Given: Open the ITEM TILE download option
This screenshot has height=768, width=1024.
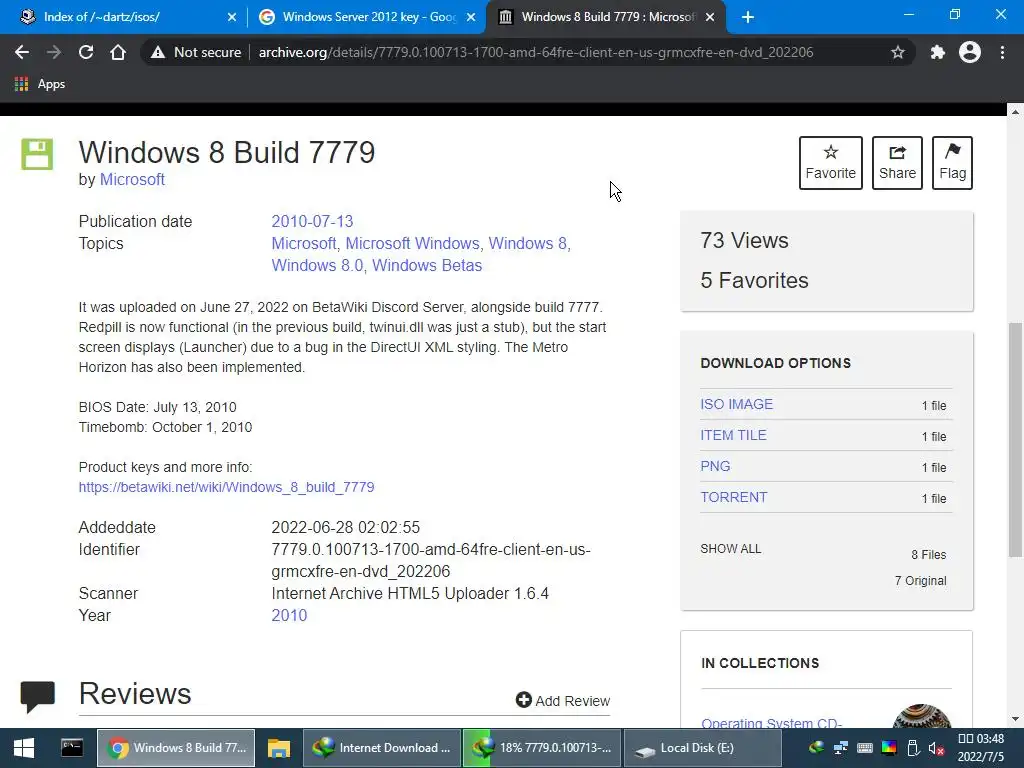Looking at the screenshot, I should pos(733,435).
